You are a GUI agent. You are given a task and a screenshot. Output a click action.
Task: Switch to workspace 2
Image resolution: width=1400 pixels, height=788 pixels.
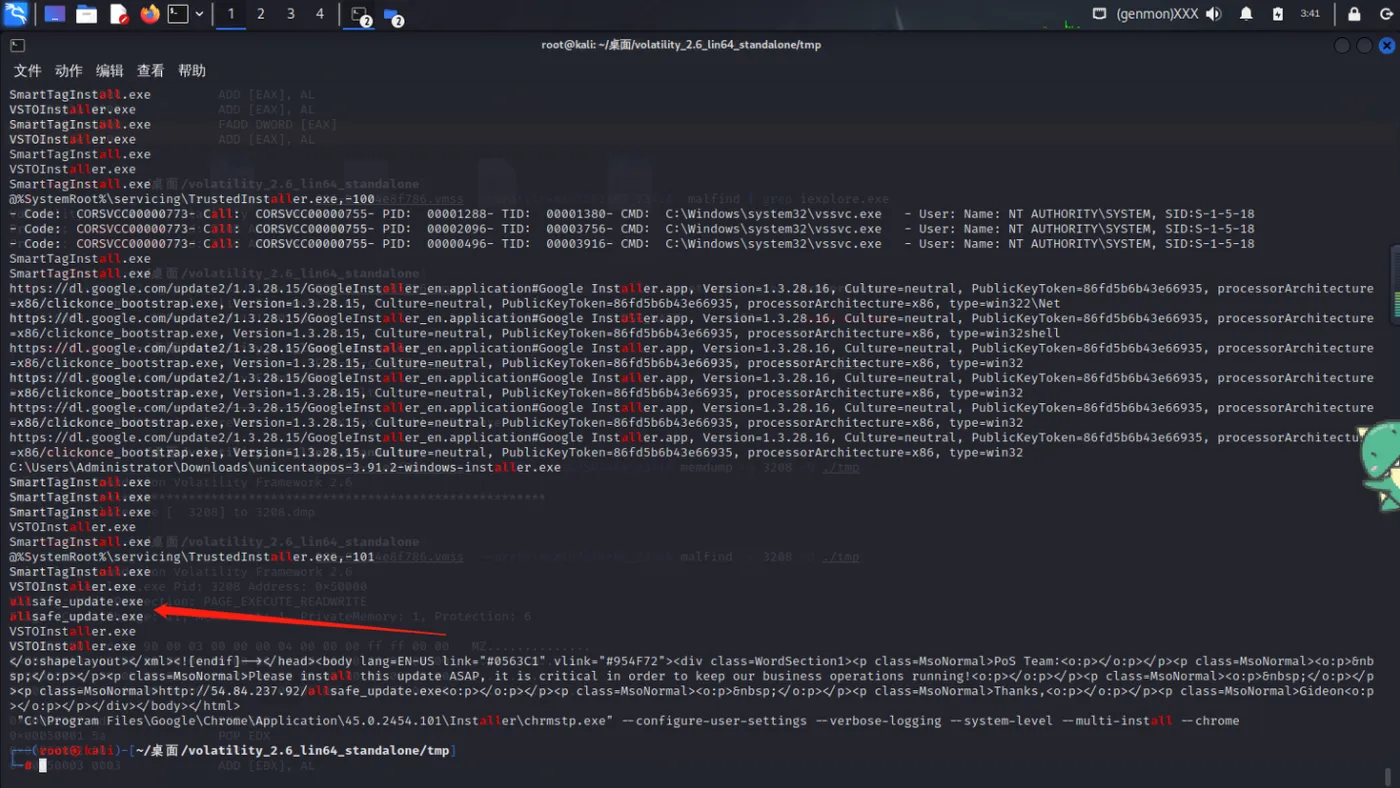pyautogui.click(x=261, y=14)
